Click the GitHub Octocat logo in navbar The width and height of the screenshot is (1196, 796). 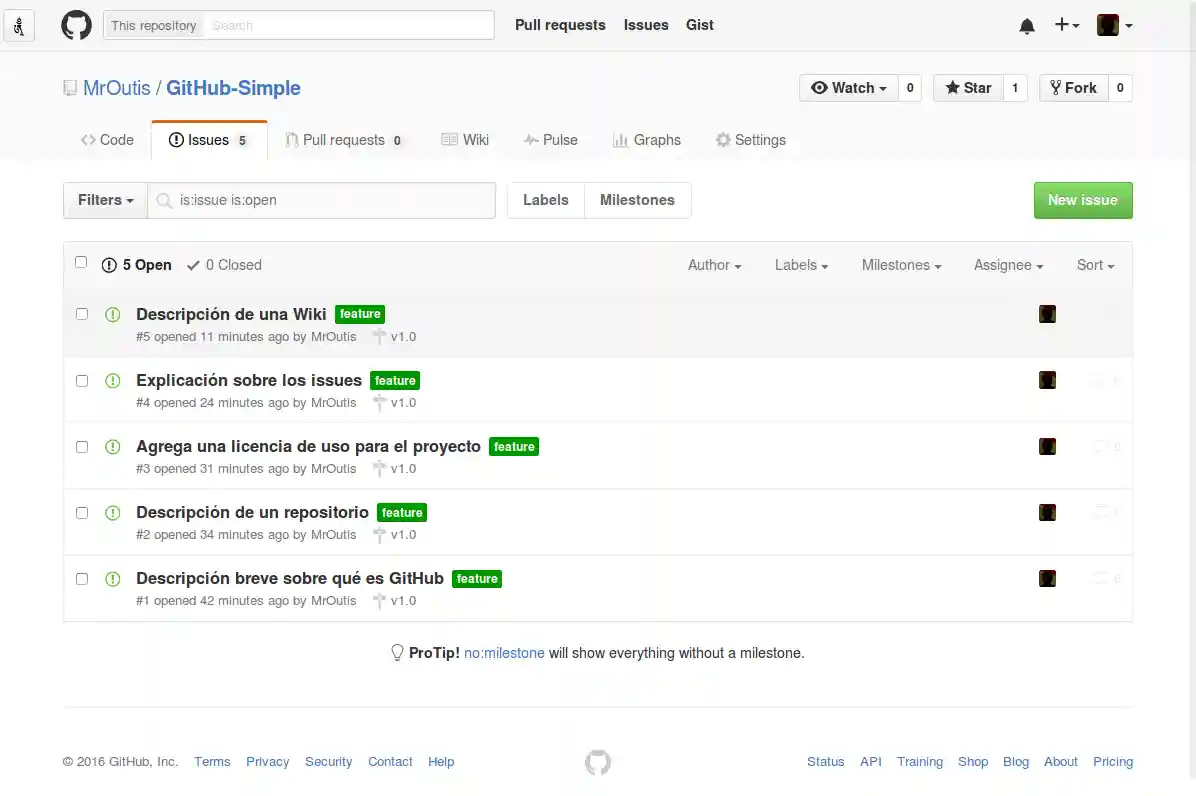pyautogui.click(x=77, y=25)
